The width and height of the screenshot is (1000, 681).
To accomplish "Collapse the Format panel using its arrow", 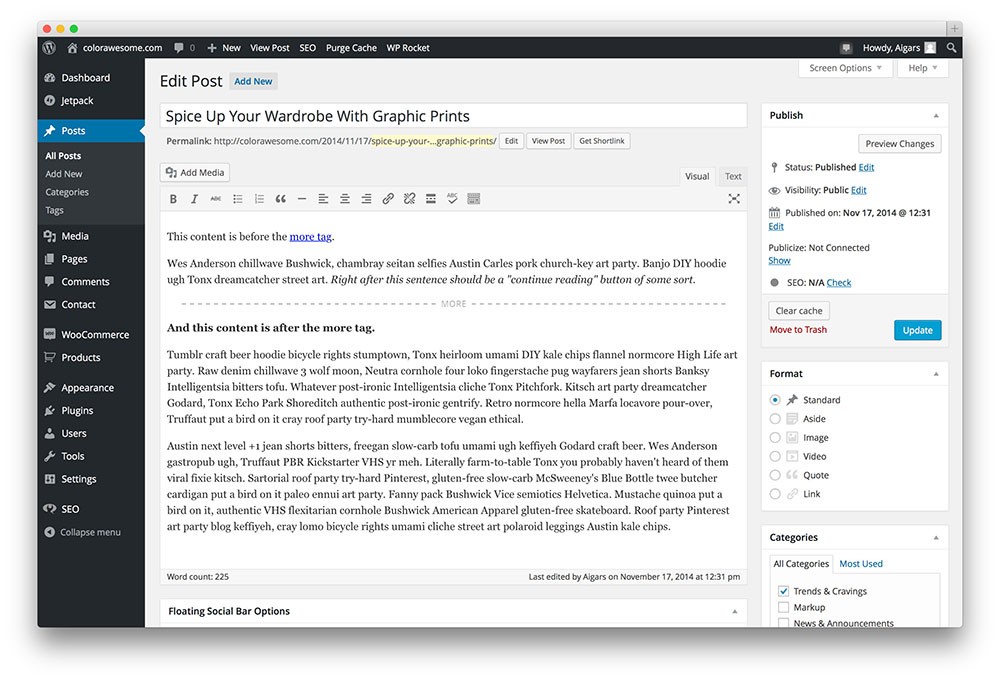I will coord(936,374).
